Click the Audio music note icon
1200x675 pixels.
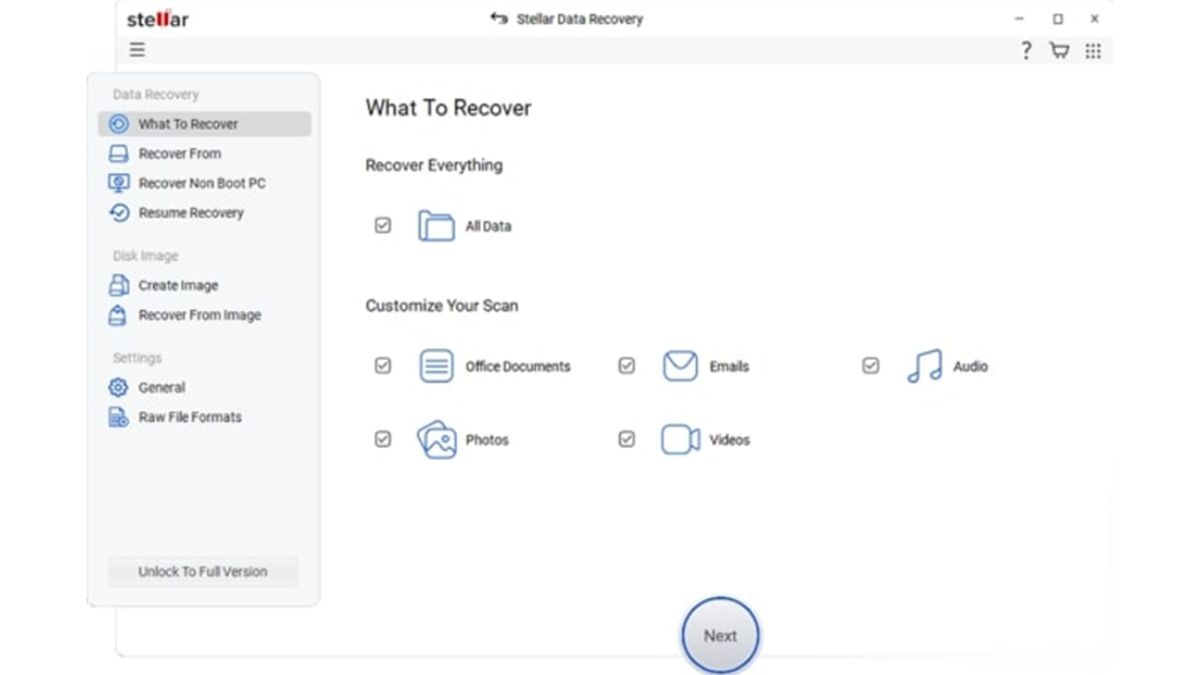[925, 365]
